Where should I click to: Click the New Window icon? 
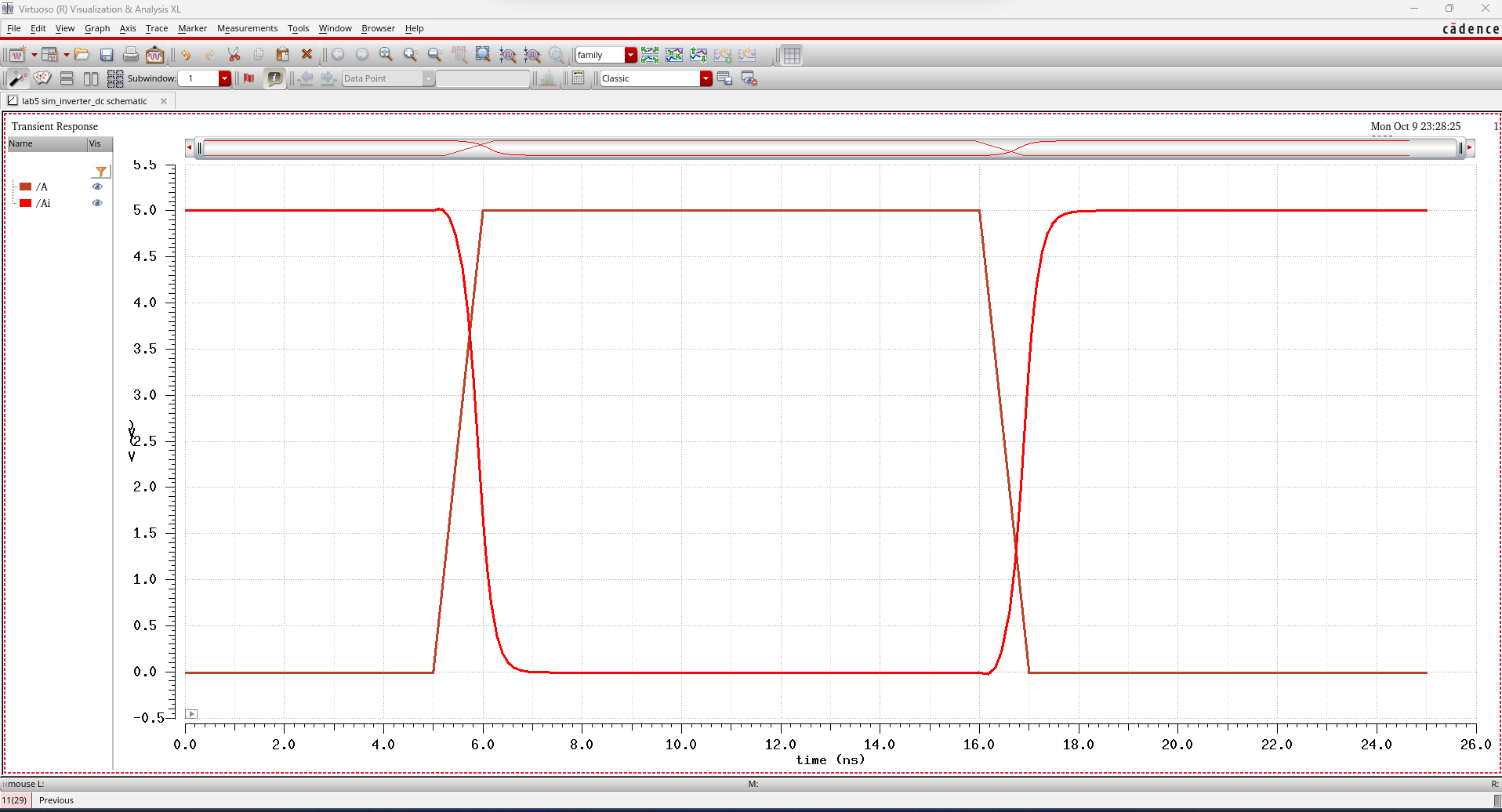coord(16,55)
